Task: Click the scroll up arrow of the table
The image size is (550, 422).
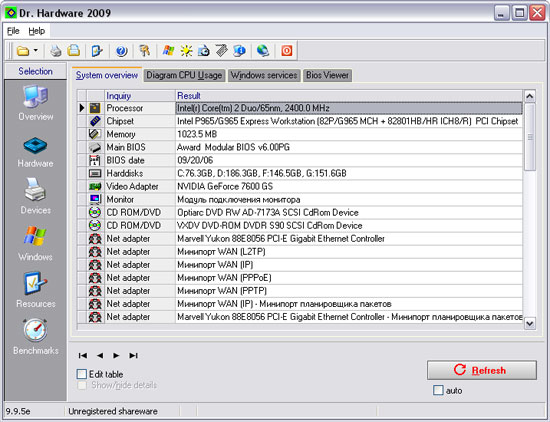Action: (x=530, y=96)
